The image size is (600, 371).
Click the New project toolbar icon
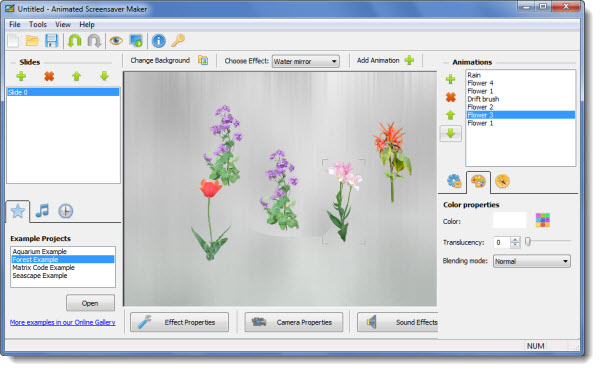coord(13,41)
